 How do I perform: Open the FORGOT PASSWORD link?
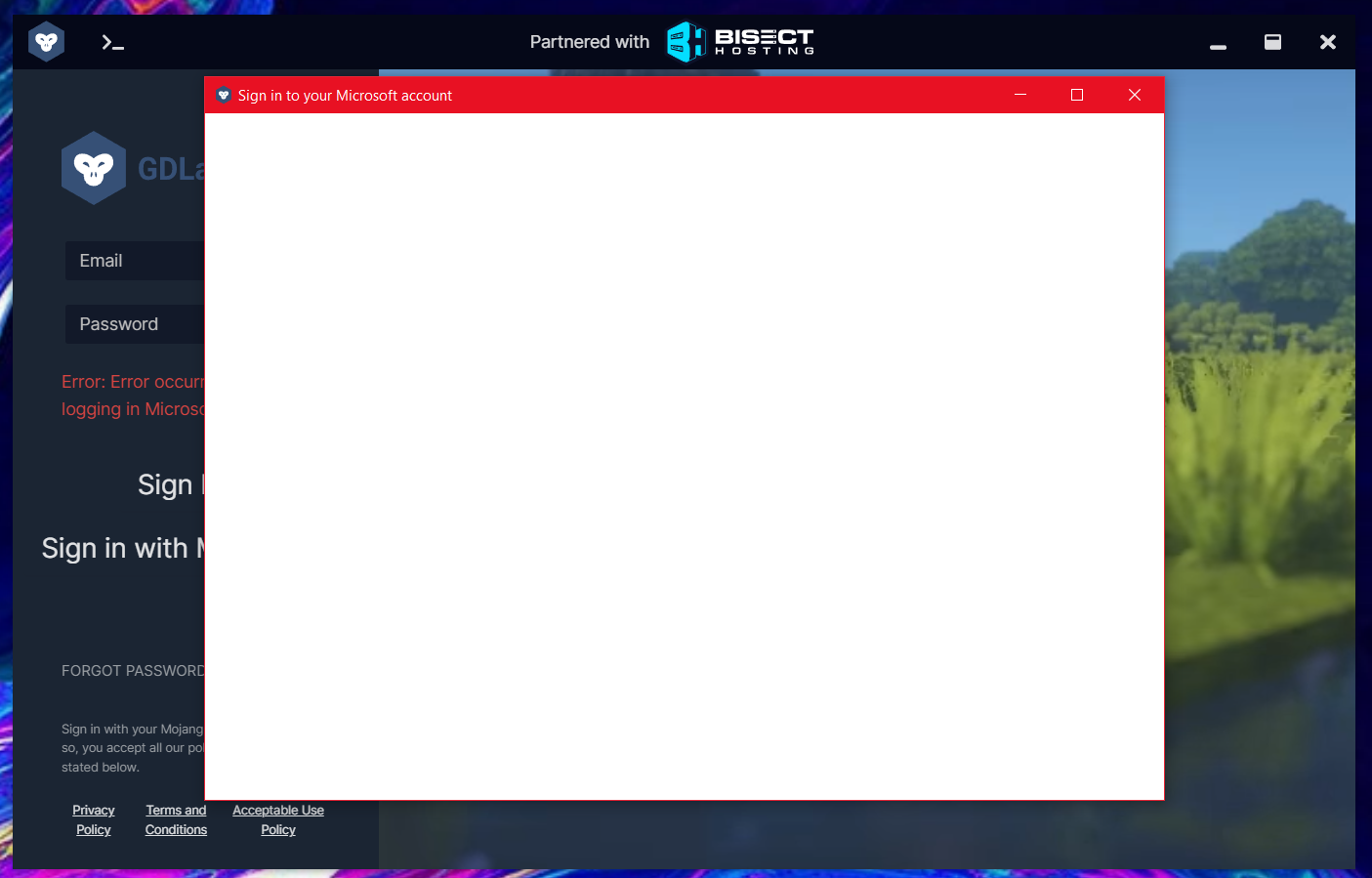(x=133, y=670)
